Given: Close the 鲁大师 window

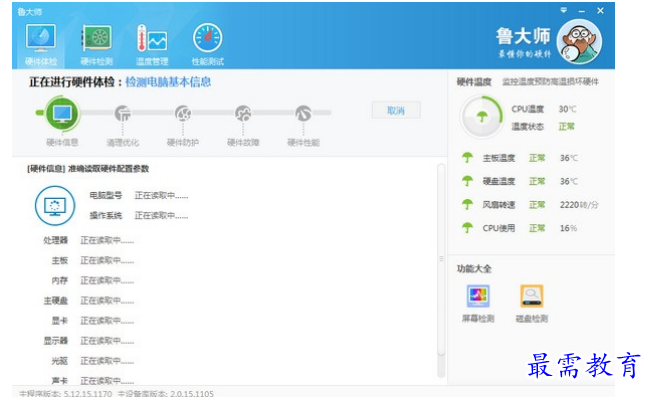Looking at the screenshot, I should pos(600,11).
